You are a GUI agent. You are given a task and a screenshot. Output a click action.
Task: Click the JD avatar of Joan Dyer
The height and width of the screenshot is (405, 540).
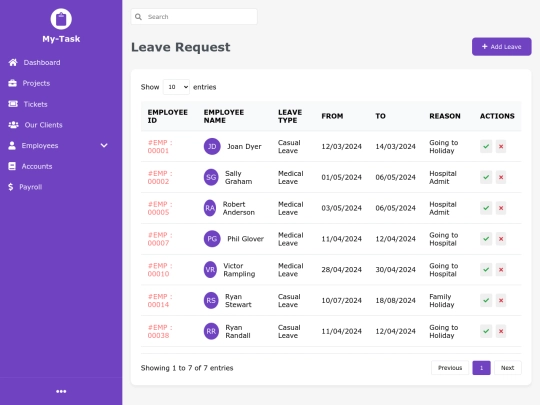[x=212, y=146]
